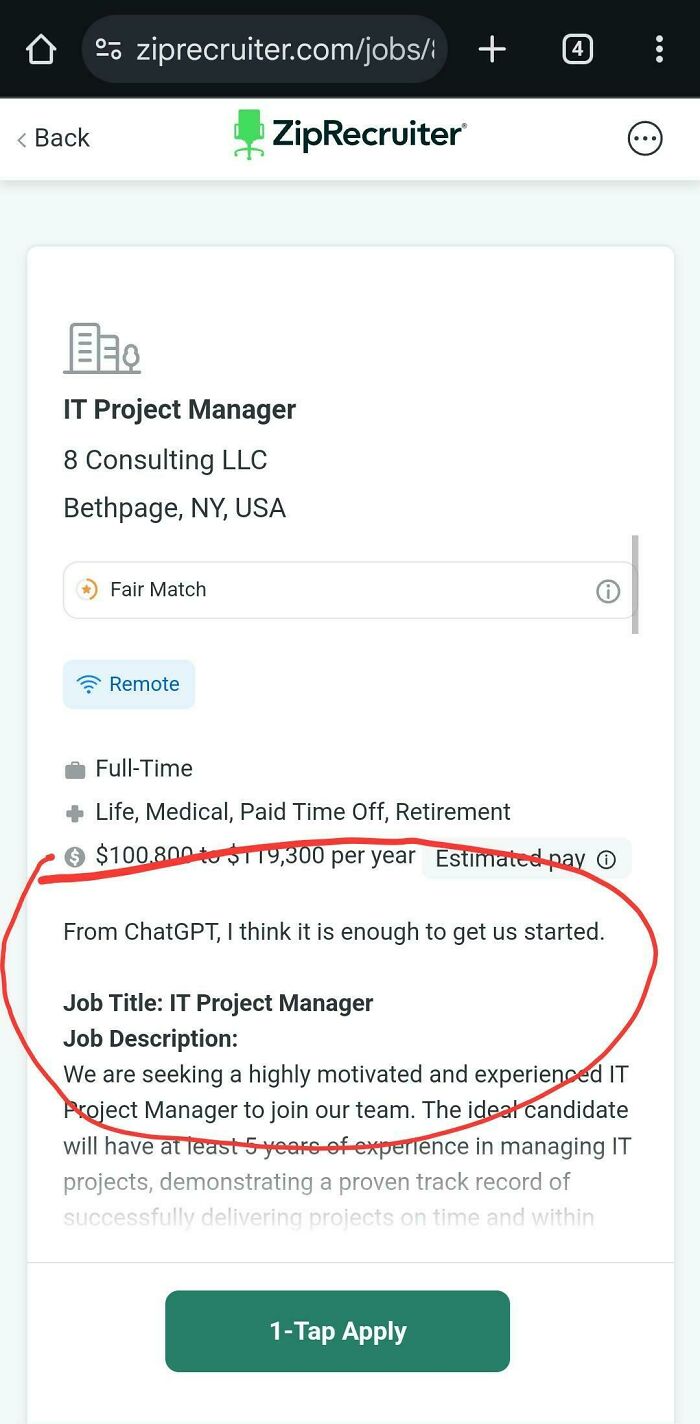Click the briefcase icon next to Full-Time
The image size is (700, 1424).
tap(73, 768)
